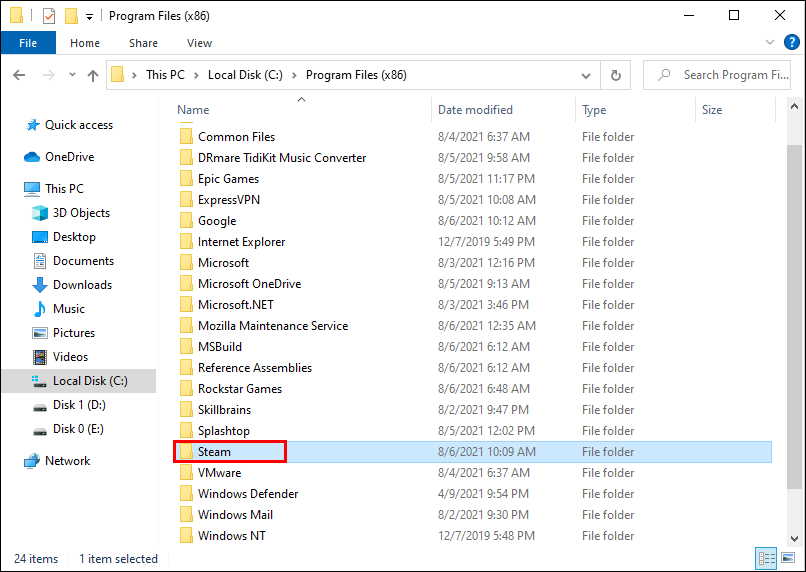
Task: Click the VMware folder icon
Action: point(186,473)
